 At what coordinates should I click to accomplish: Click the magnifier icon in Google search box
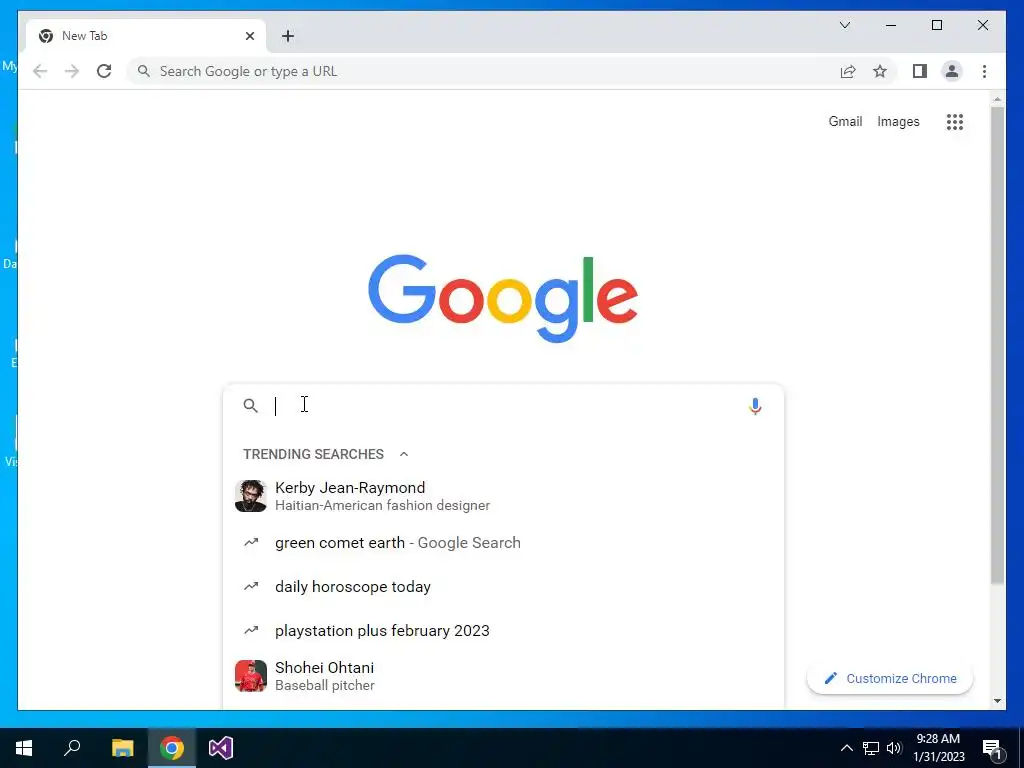(250, 406)
